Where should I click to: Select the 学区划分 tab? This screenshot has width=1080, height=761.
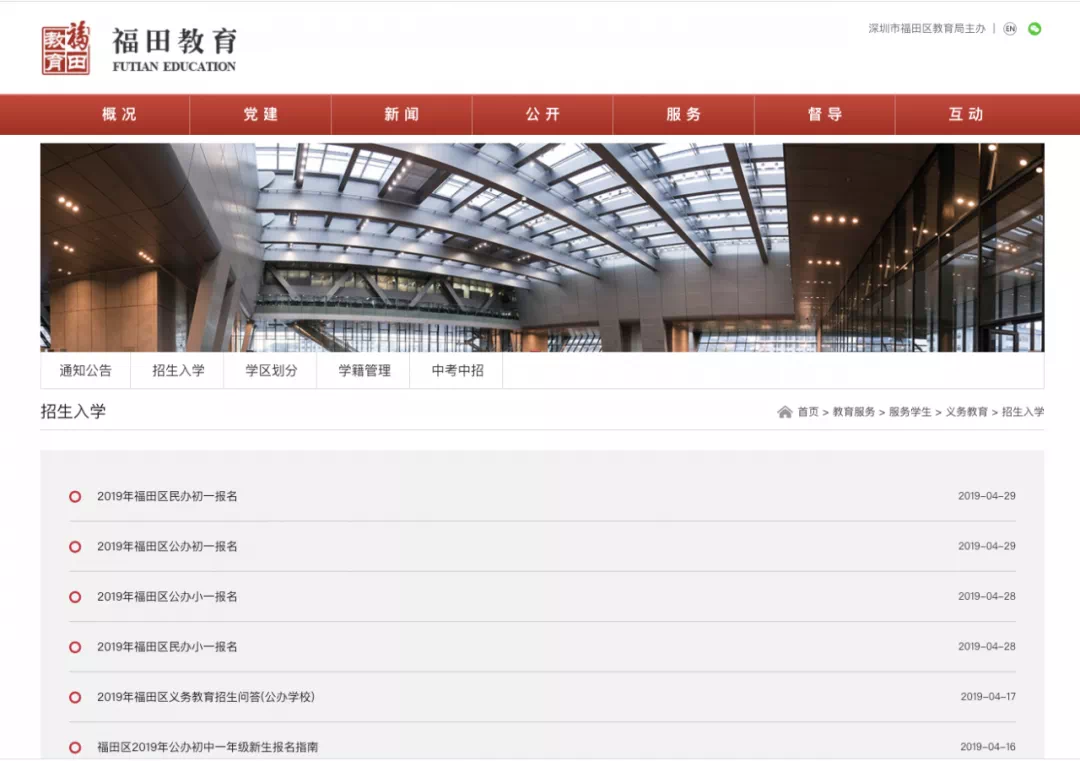point(271,371)
